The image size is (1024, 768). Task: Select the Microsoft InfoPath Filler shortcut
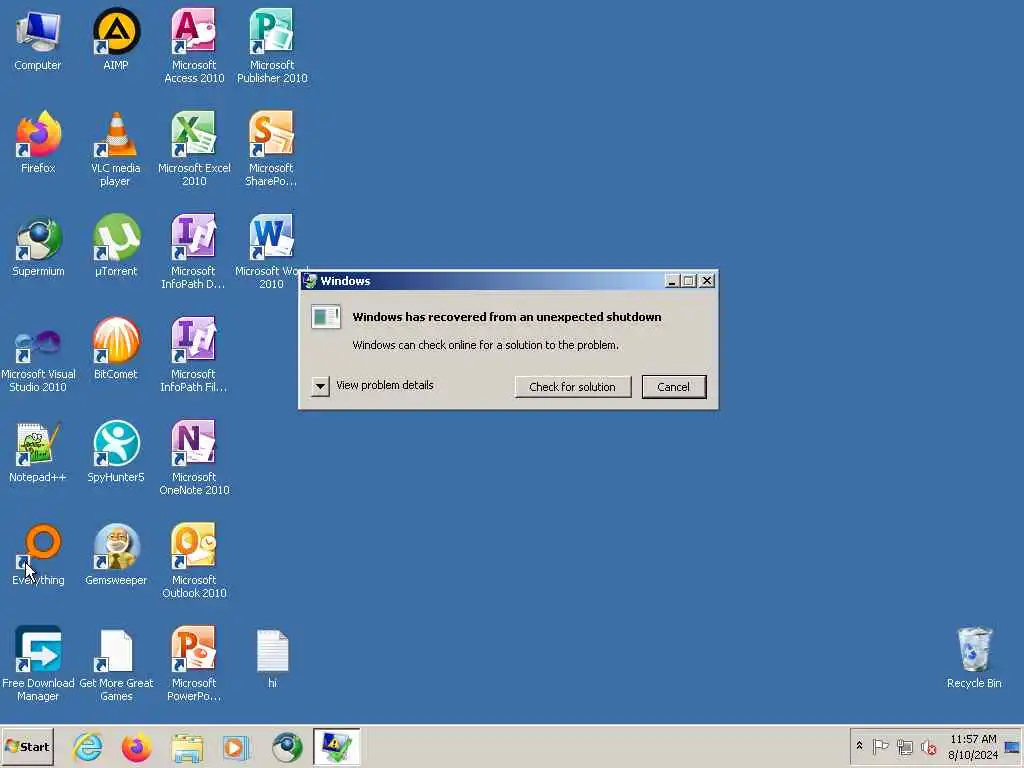click(193, 355)
